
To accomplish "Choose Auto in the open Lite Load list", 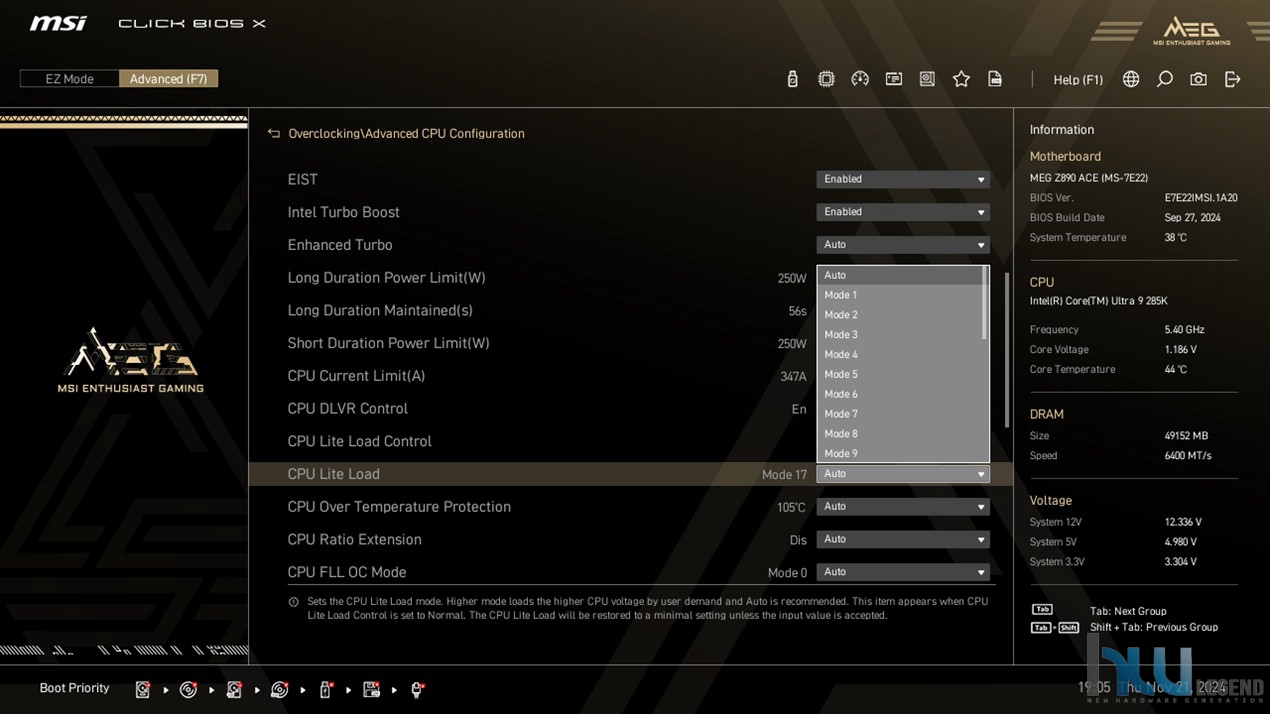I will click(x=899, y=275).
